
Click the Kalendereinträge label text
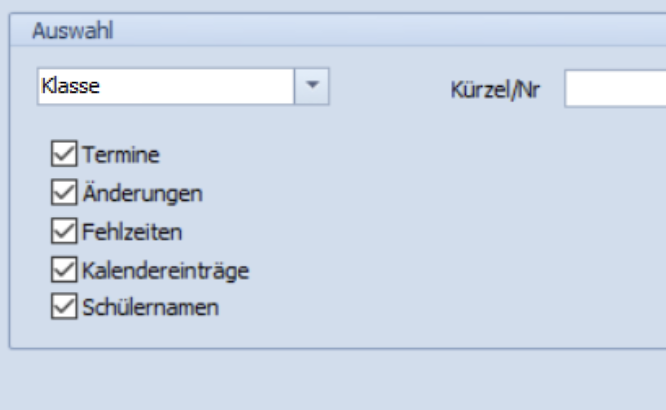point(166,271)
